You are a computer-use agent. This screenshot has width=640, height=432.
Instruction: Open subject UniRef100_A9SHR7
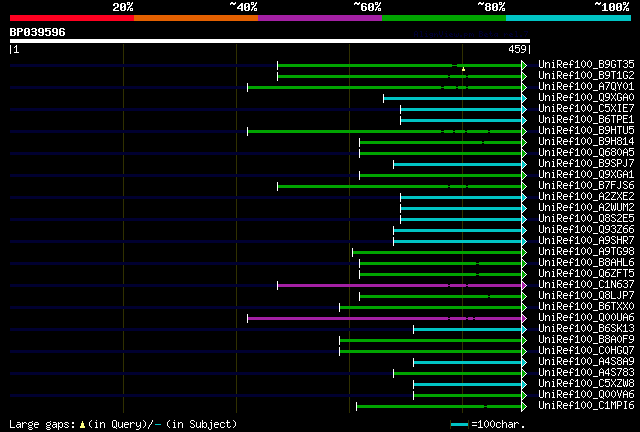[586, 240]
